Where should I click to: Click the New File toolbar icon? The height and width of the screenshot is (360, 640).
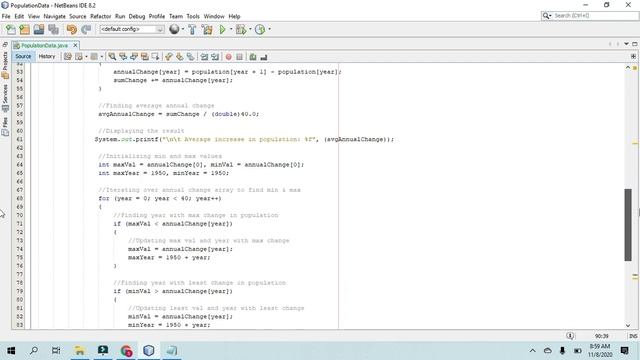click(11, 29)
